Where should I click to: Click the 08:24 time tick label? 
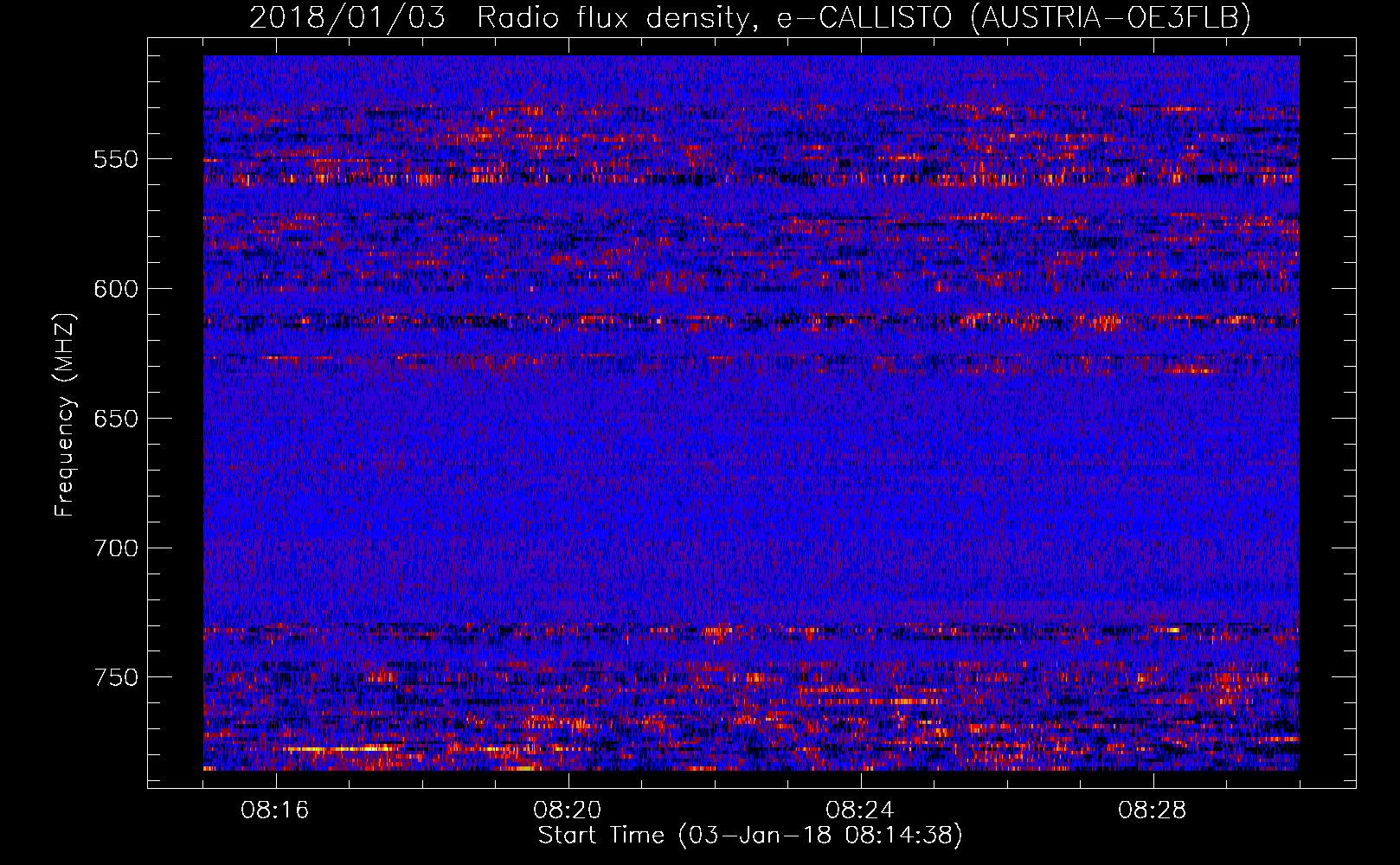tap(860, 811)
